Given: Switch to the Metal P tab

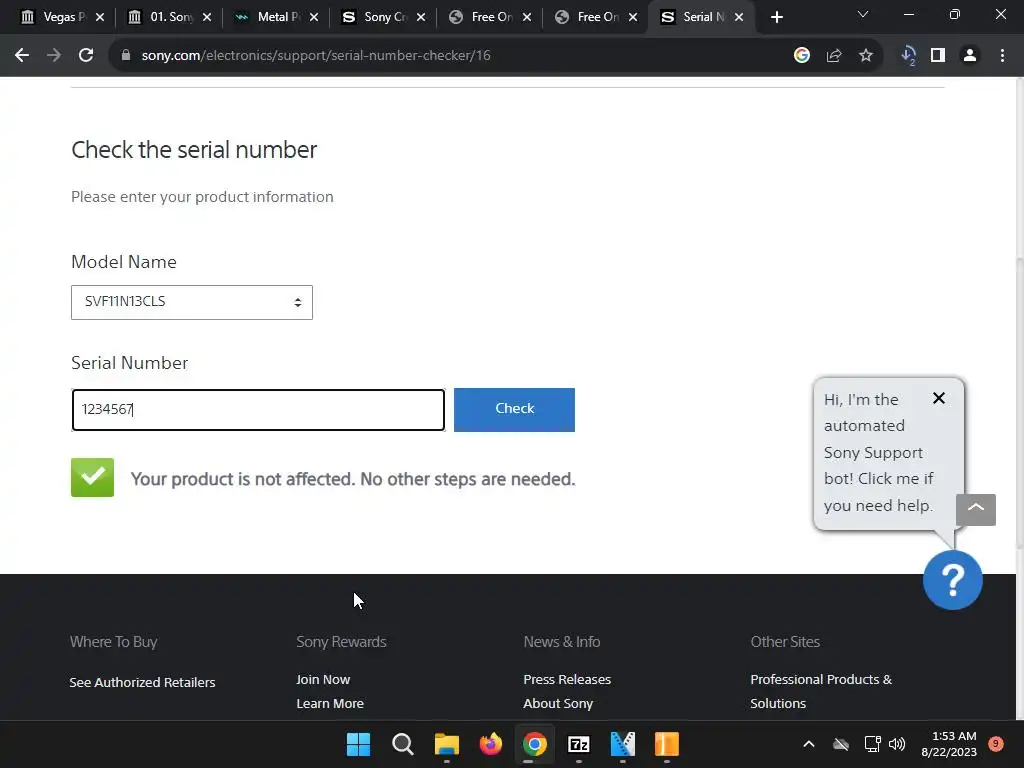Looking at the screenshot, I should coord(268,17).
